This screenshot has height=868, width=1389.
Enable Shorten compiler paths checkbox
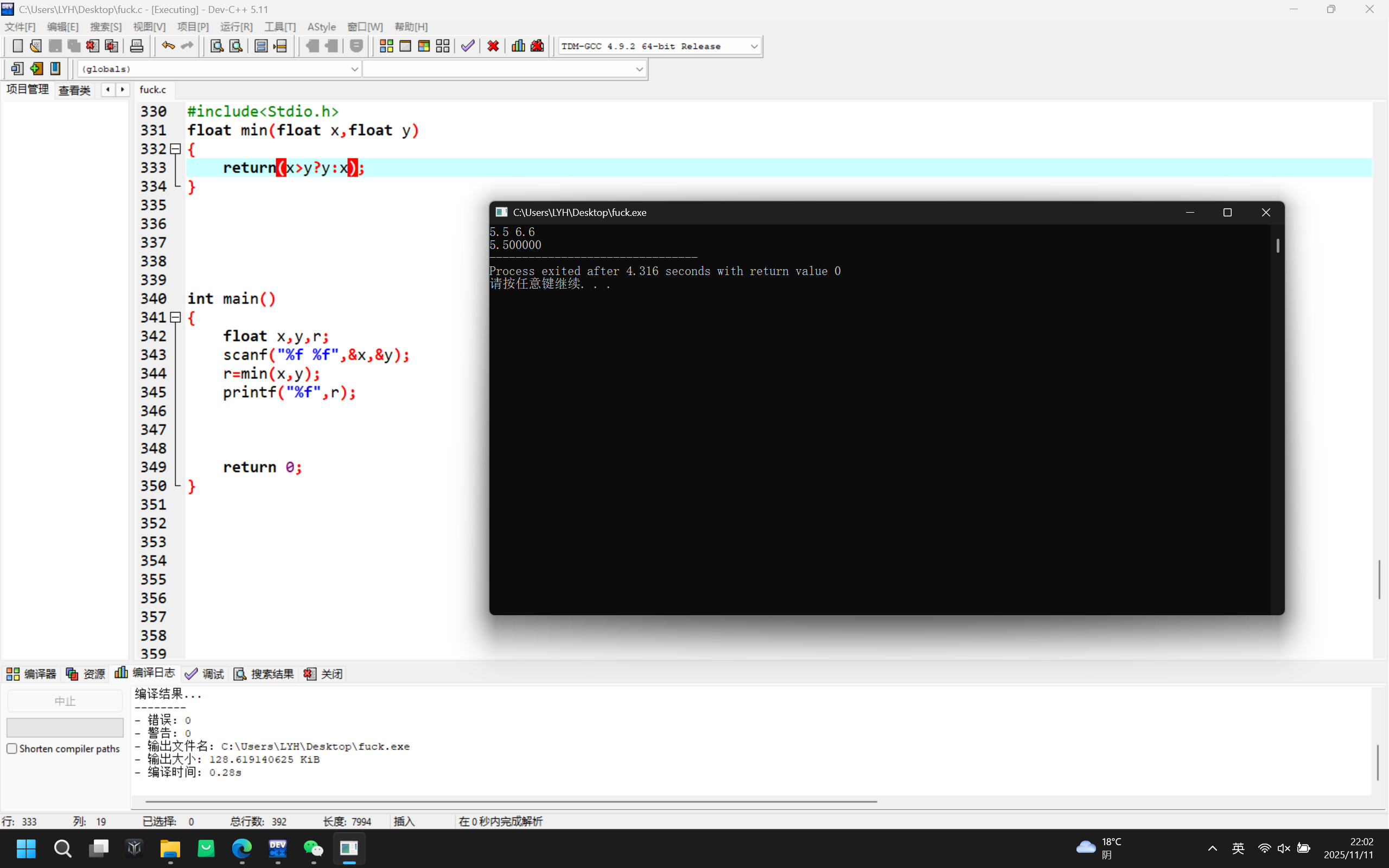12,749
